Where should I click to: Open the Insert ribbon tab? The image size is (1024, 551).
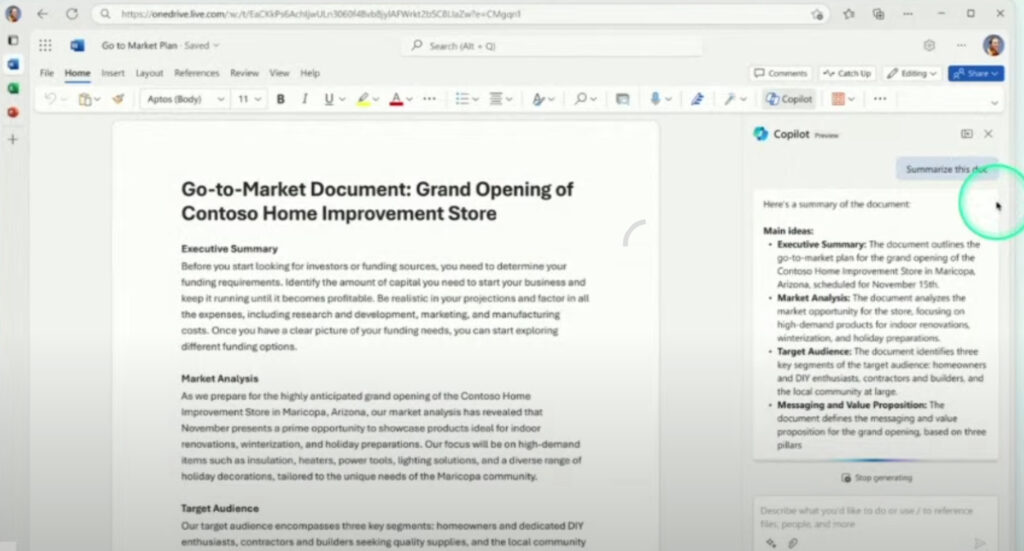[113, 73]
